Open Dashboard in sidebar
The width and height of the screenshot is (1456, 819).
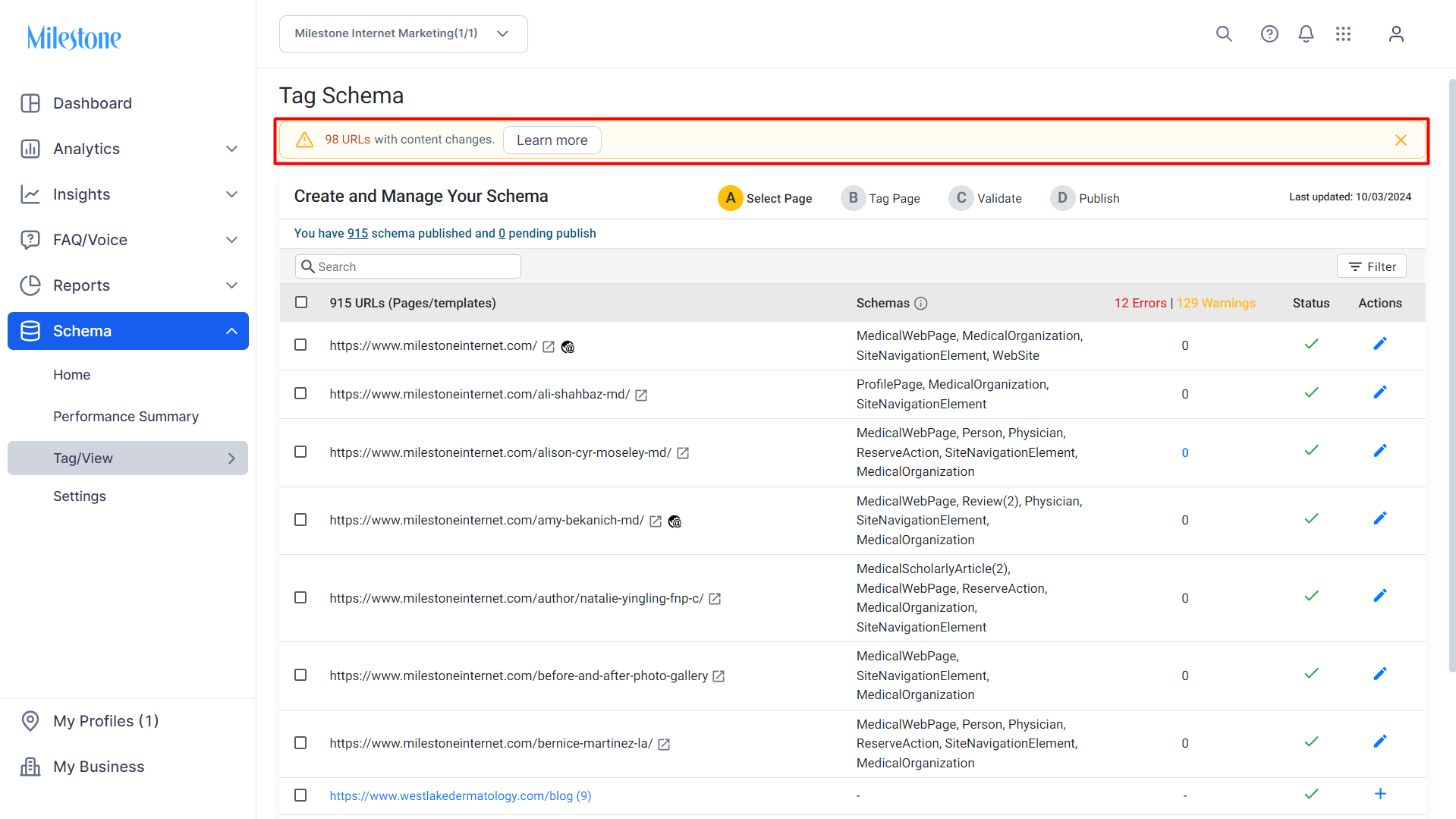click(93, 103)
